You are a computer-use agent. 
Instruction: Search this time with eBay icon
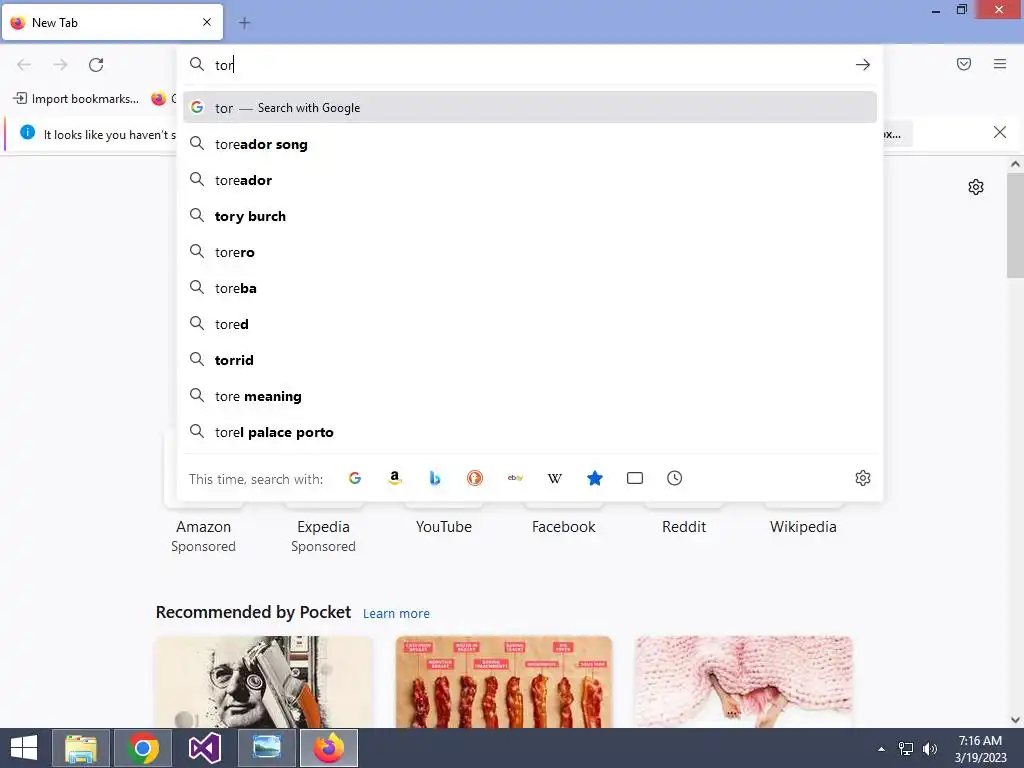click(x=515, y=478)
